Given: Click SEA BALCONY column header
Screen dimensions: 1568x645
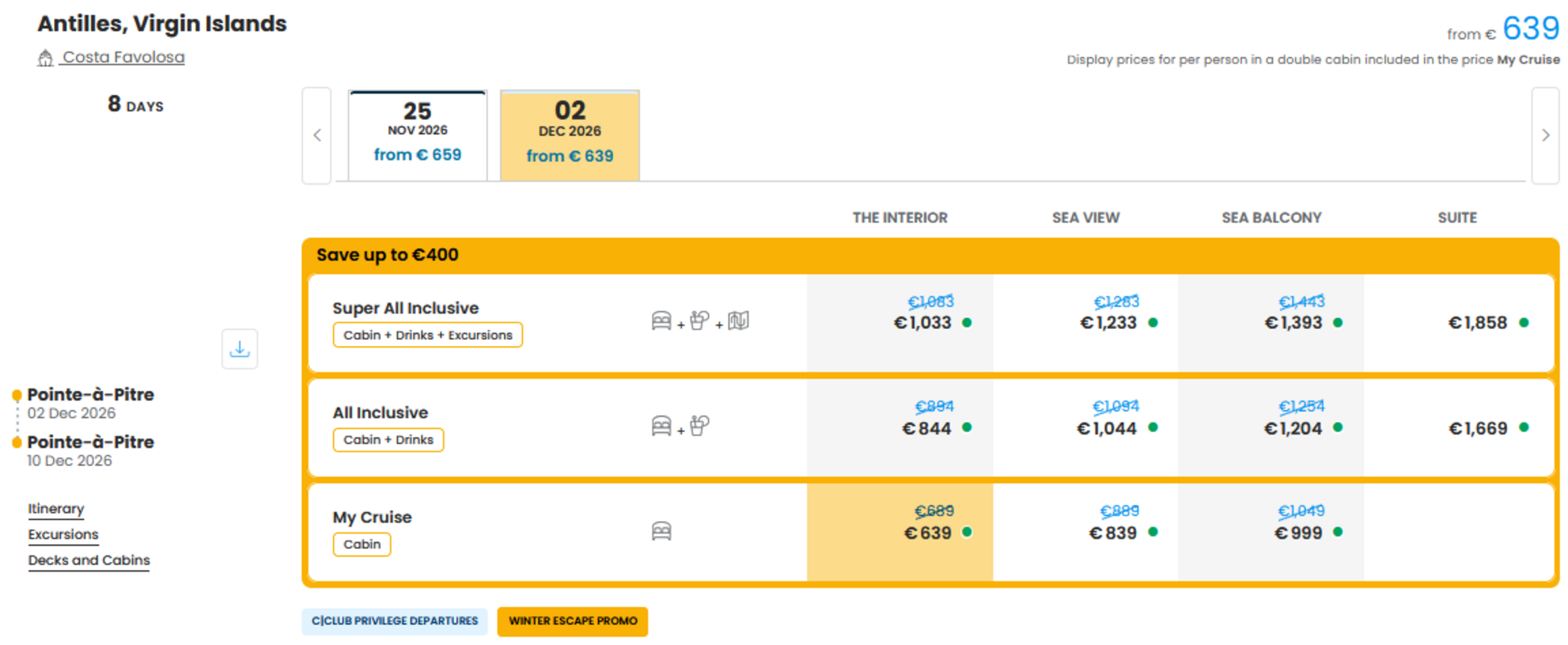Looking at the screenshot, I should pyautogui.click(x=1271, y=218).
